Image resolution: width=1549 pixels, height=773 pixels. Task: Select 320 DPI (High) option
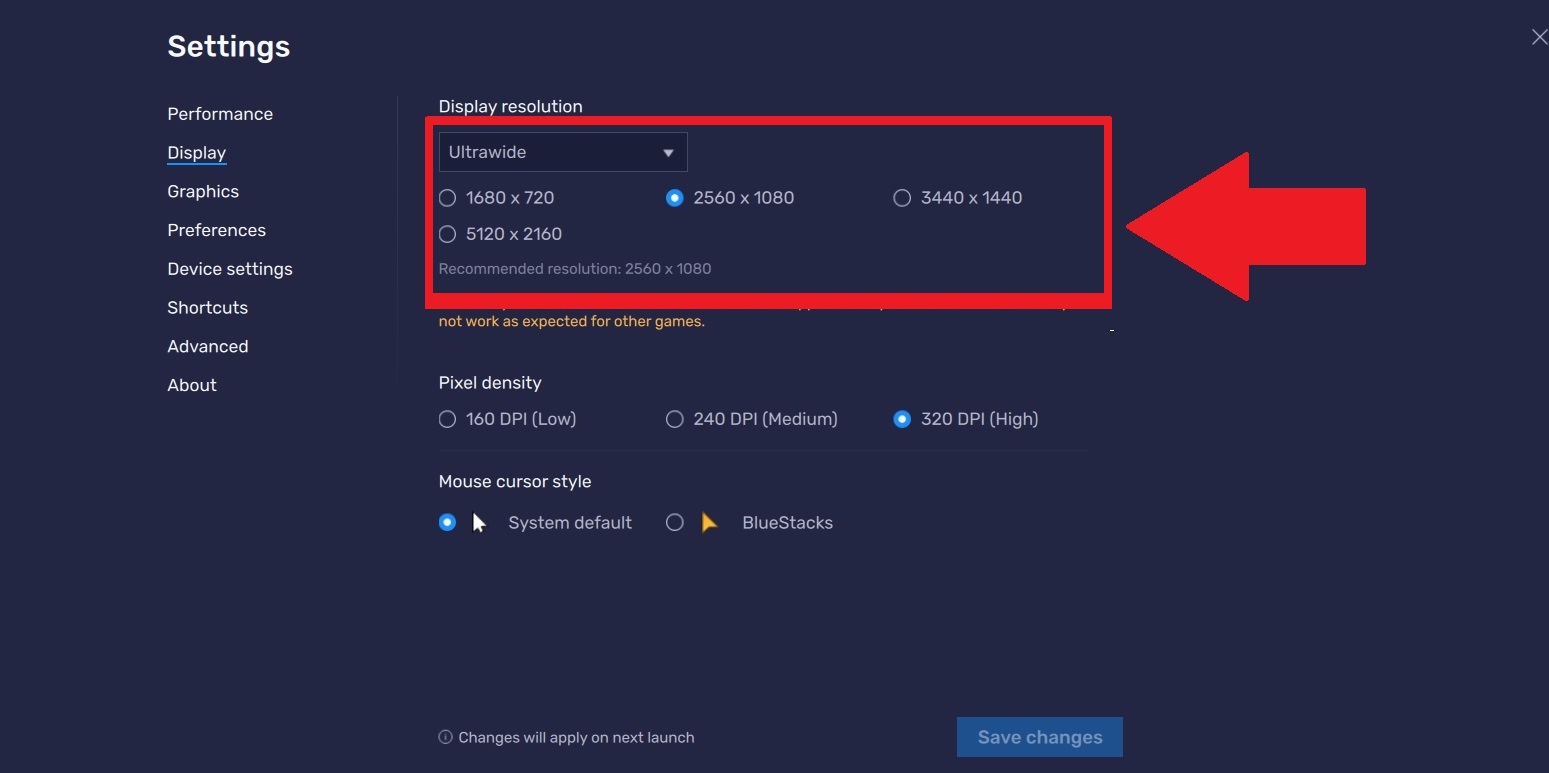click(x=902, y=419)
